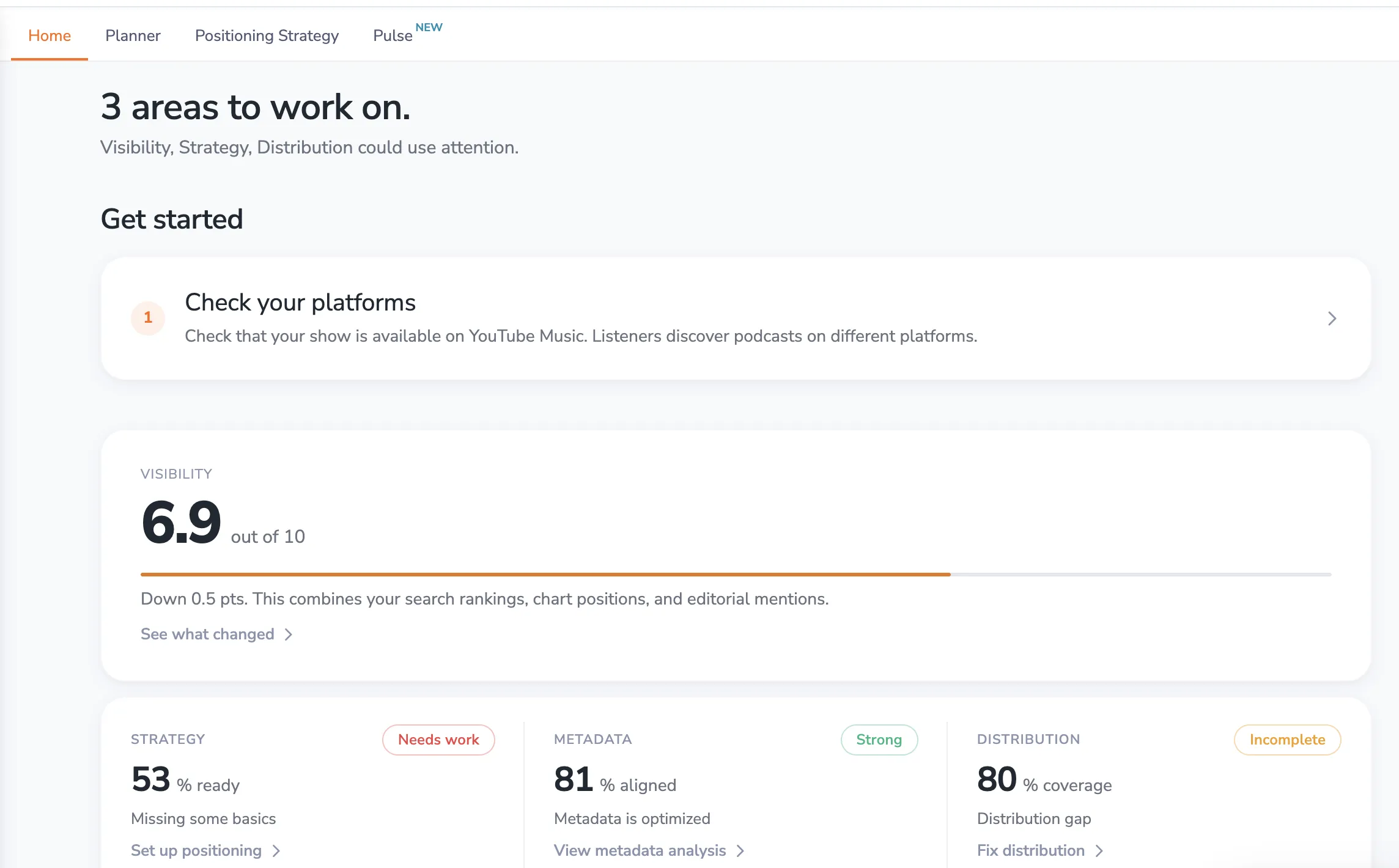This screenshot has height=868, width=1399.
Task: Click chevron next to View metadata analysis
Action: point(740,851)
